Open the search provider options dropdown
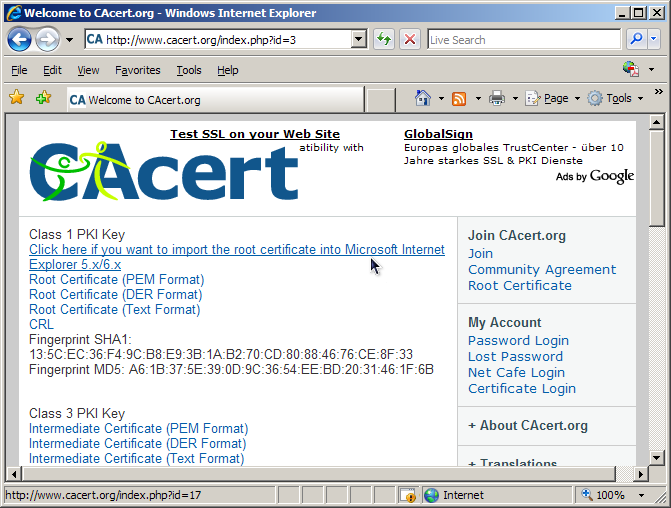 (x=653, y=40)
